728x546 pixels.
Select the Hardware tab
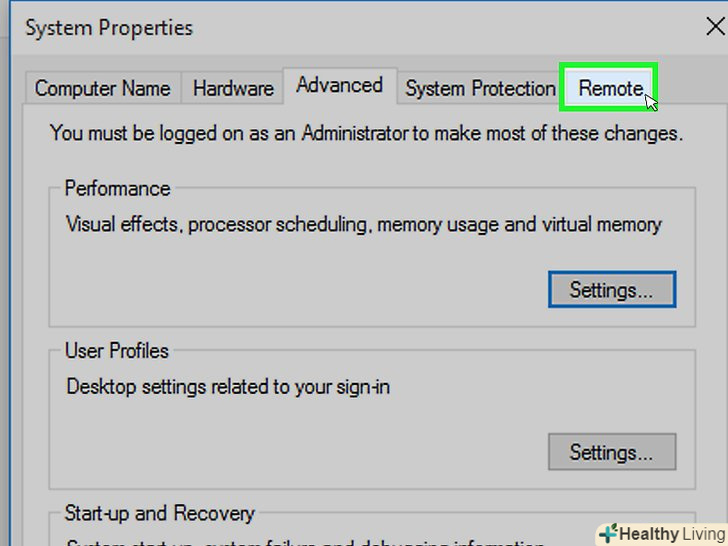233,88
